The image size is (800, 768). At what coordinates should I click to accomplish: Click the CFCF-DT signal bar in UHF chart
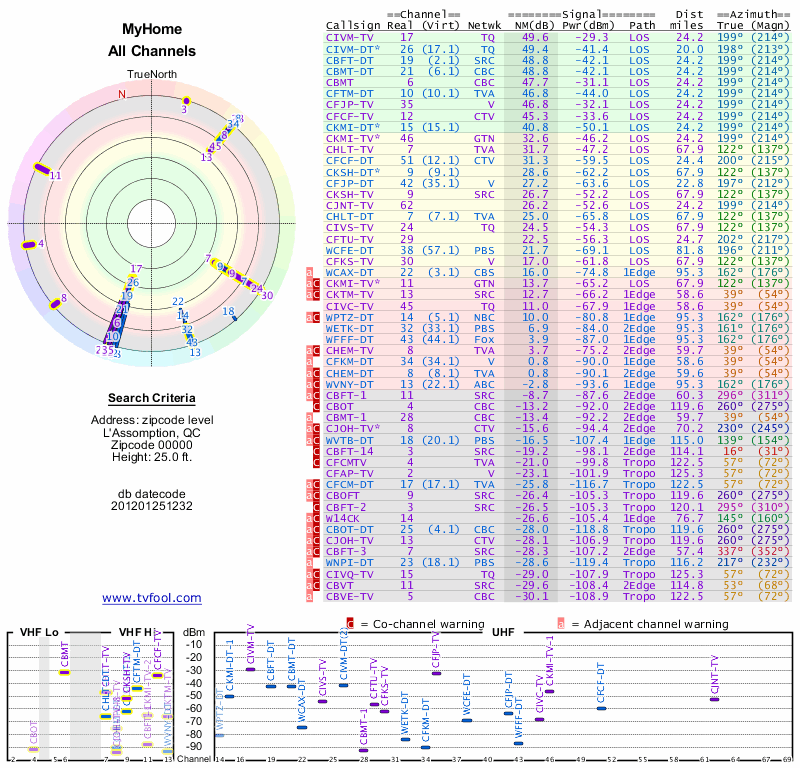tap(602, 708)
